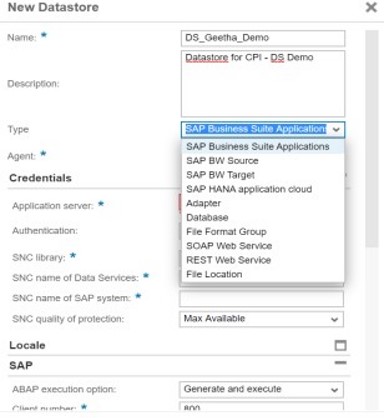Collapse the SAP section icon

pos(340,363)
